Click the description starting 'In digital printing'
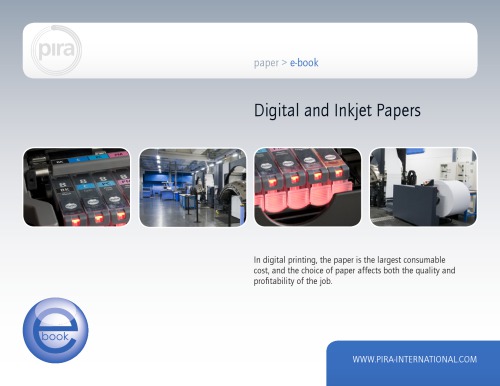The image size is (500, 386). pyautogui.click(x=354, y=270)
